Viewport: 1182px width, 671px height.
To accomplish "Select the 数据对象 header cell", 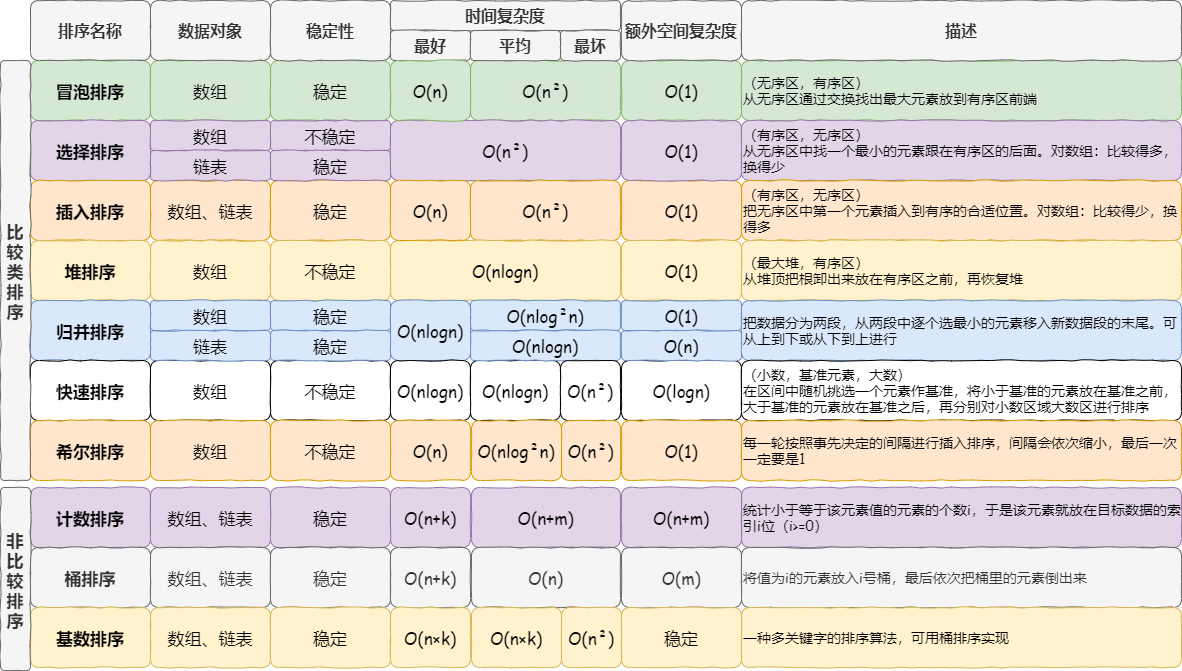I will (x=210, y=31).
